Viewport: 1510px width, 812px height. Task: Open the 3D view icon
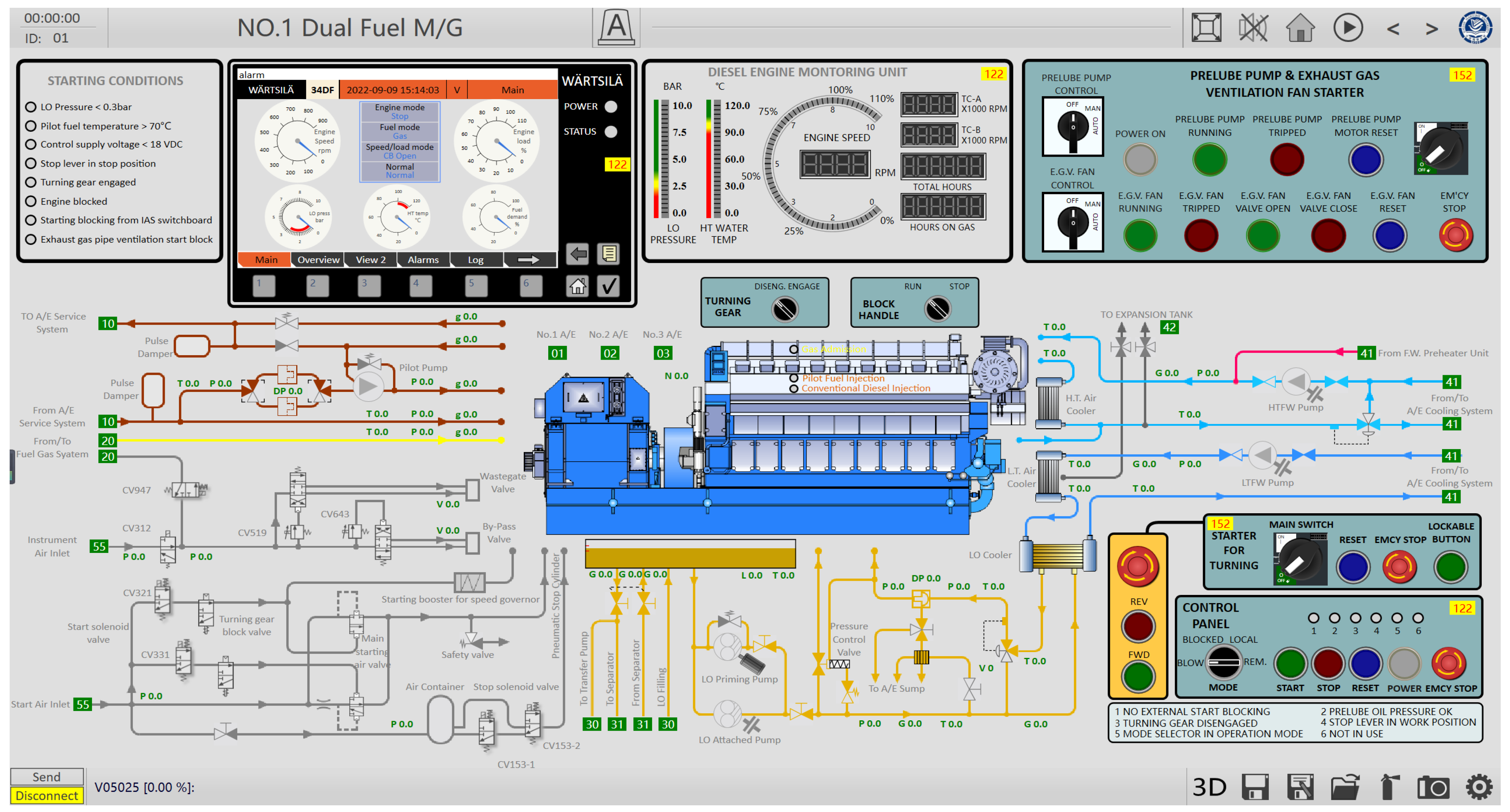[1209, 787]
